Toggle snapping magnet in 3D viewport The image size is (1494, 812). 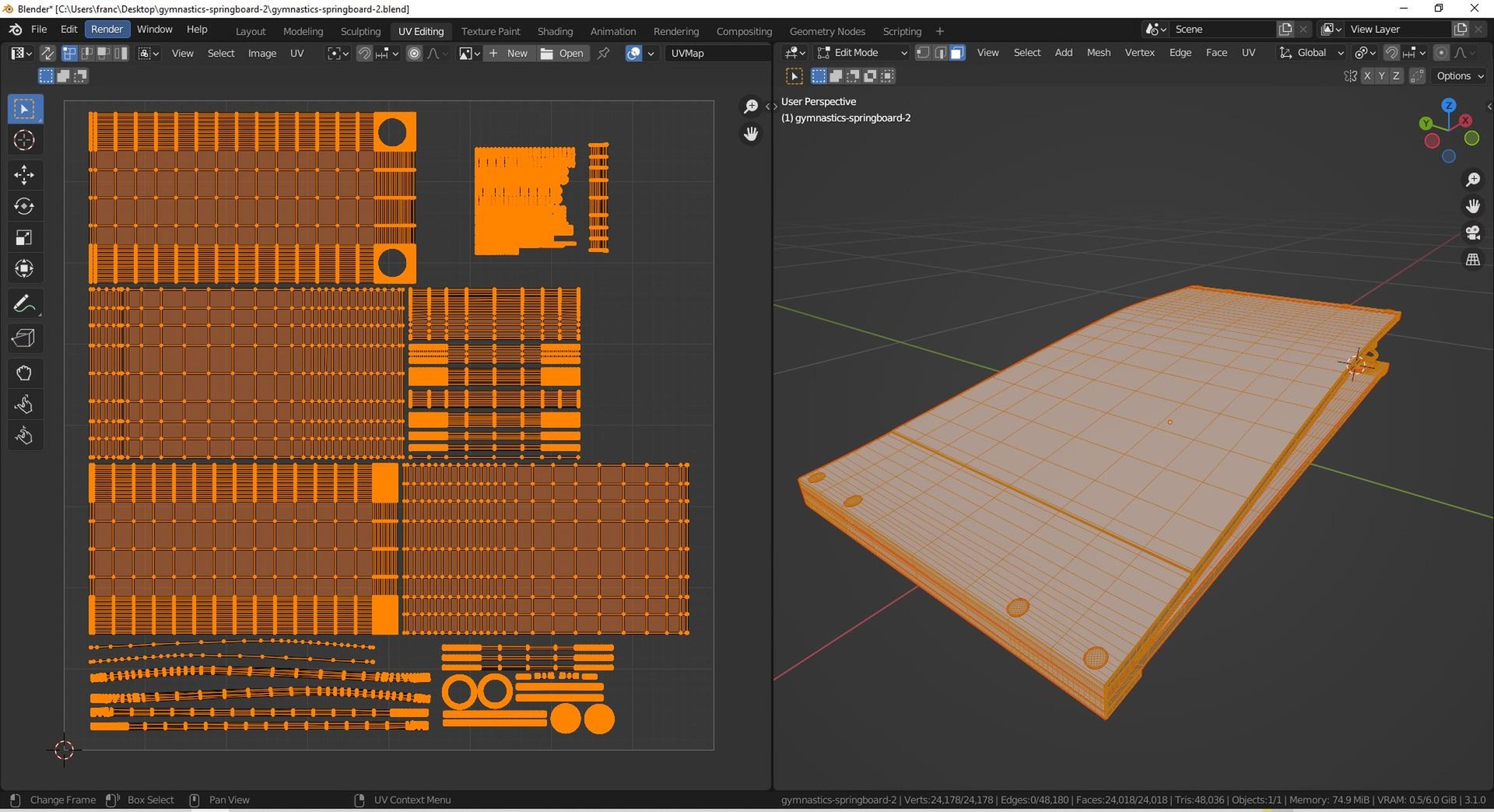(1391, 52)
